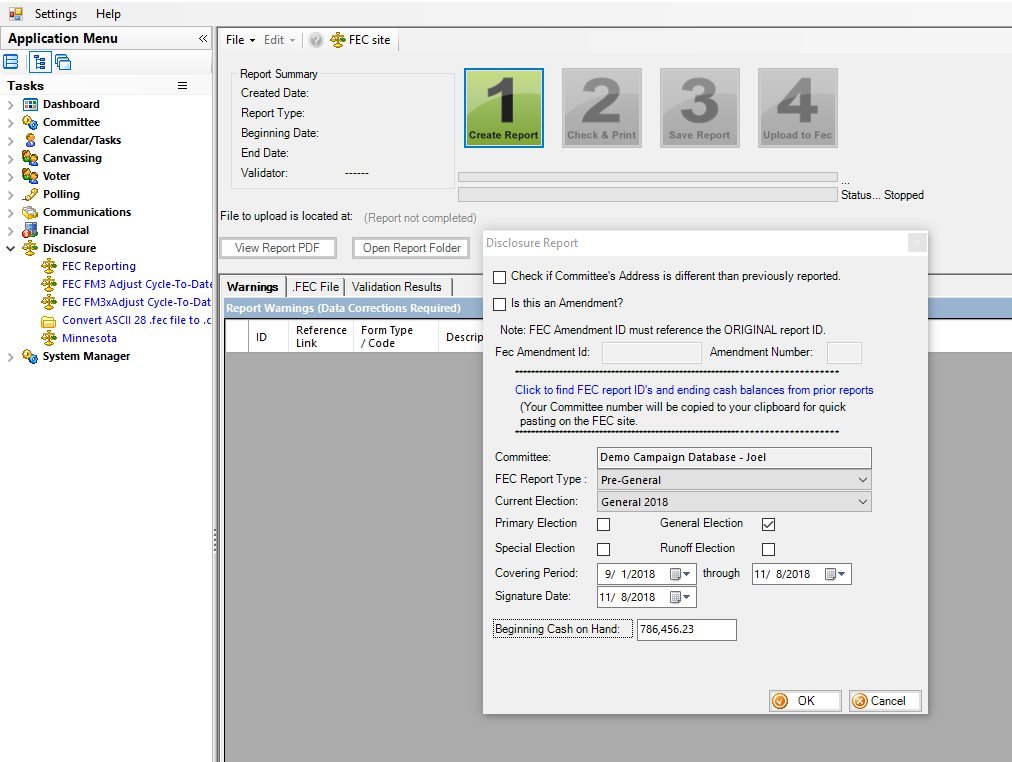Viewport: 1012px width, 762px height.
Task: Click the Check & Print step 2 icon
Action: [601, 108]
